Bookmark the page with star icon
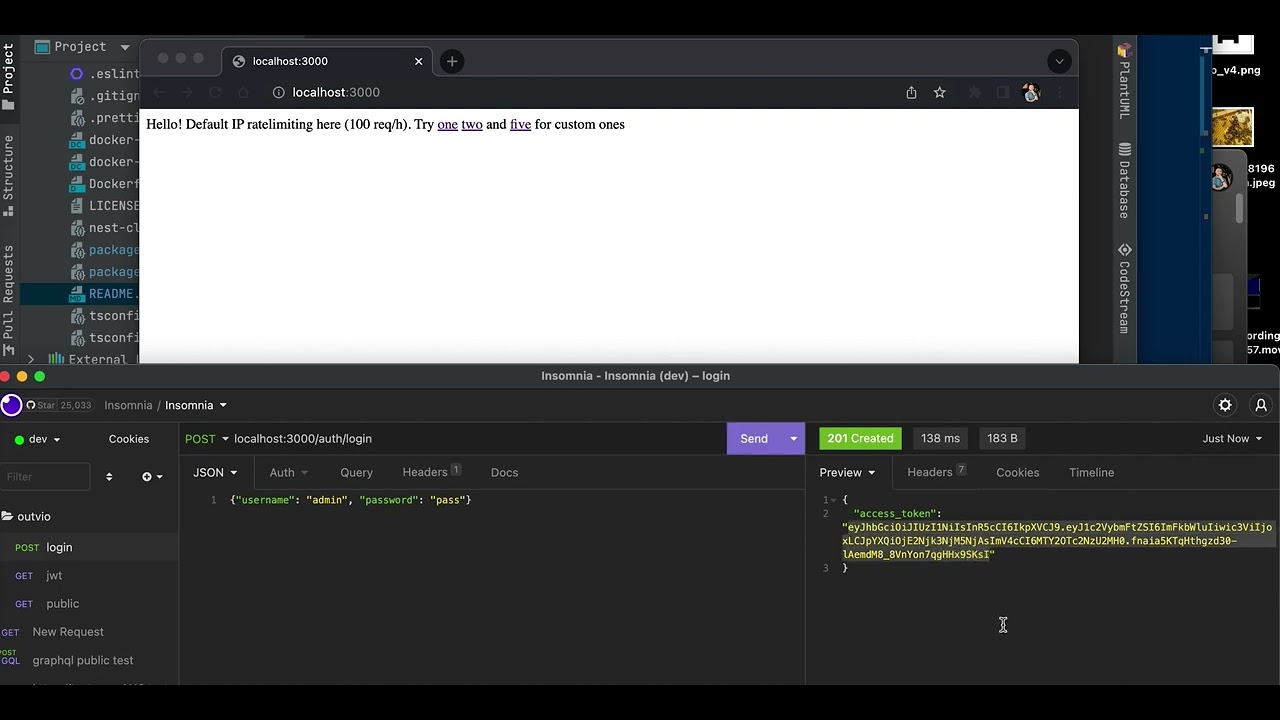 click(x=940, y=92)
